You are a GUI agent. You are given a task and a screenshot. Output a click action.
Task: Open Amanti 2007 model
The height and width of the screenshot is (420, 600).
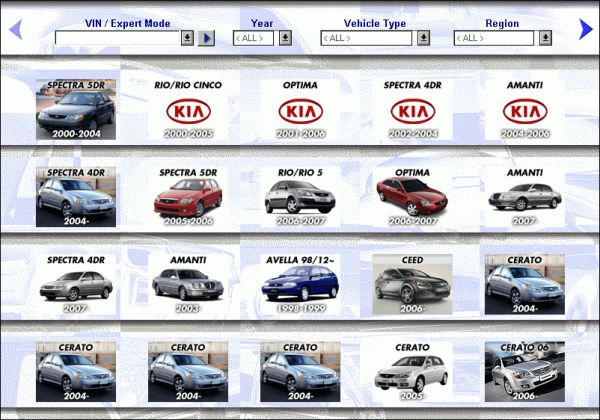pyautogui.click(x=525, y=197)
